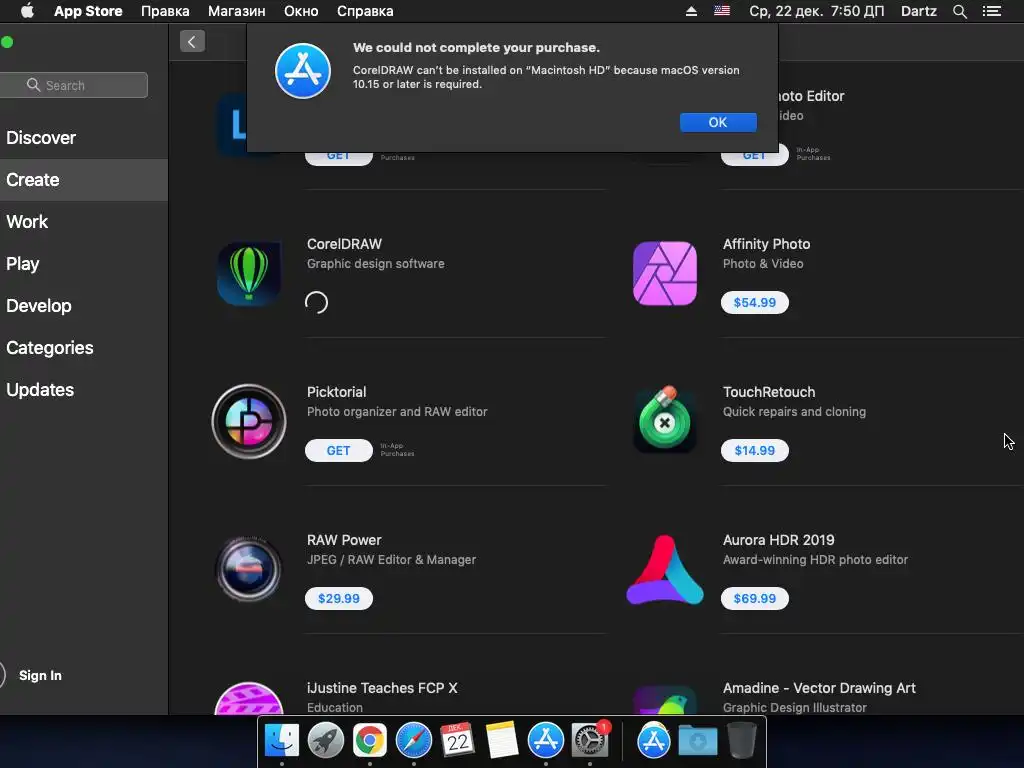Open the Apple menu

coord(27,11)
